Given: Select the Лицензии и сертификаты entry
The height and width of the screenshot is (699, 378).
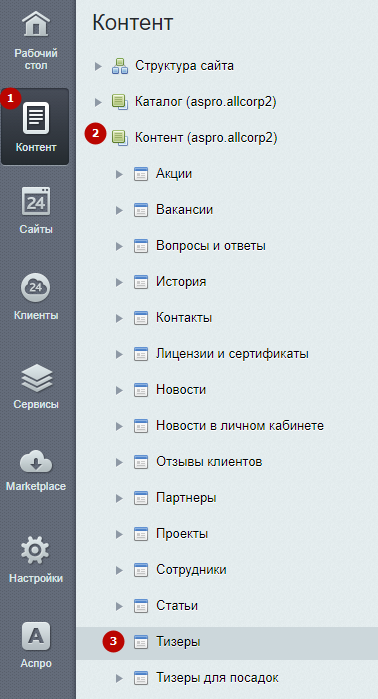Looking at the screenshot, I should 232,354.
